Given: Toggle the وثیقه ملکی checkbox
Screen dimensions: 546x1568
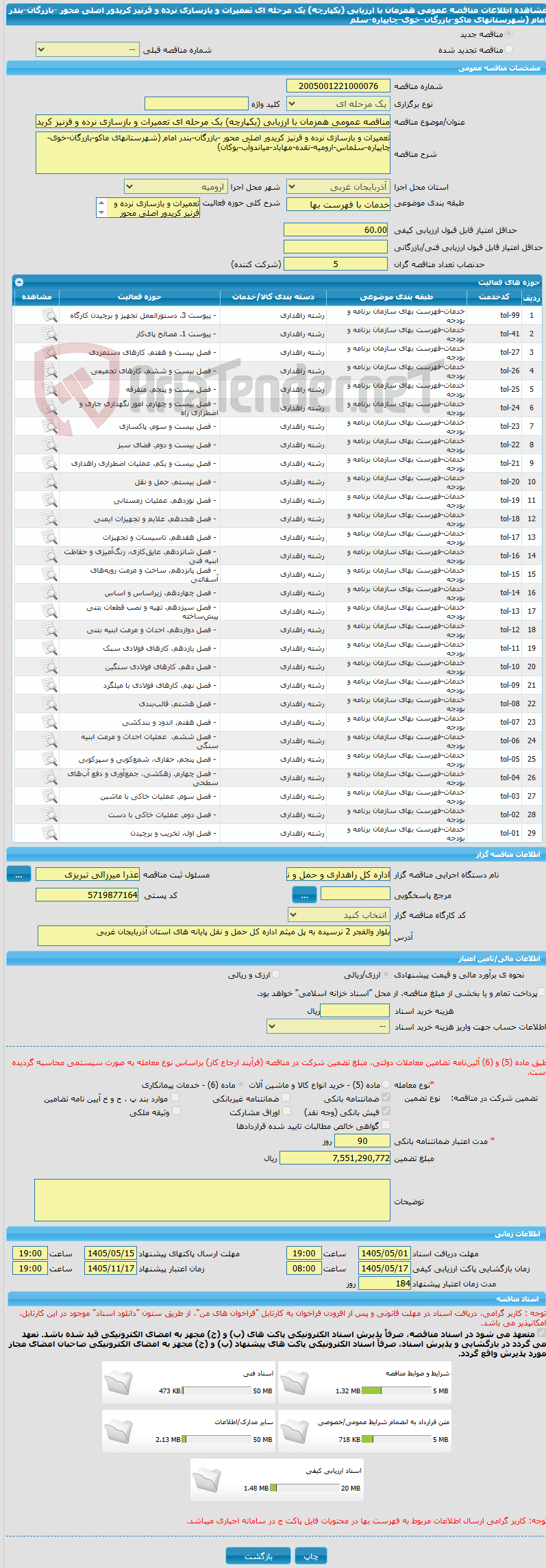Looking at the screenshot, I should tap(176, 1111).
